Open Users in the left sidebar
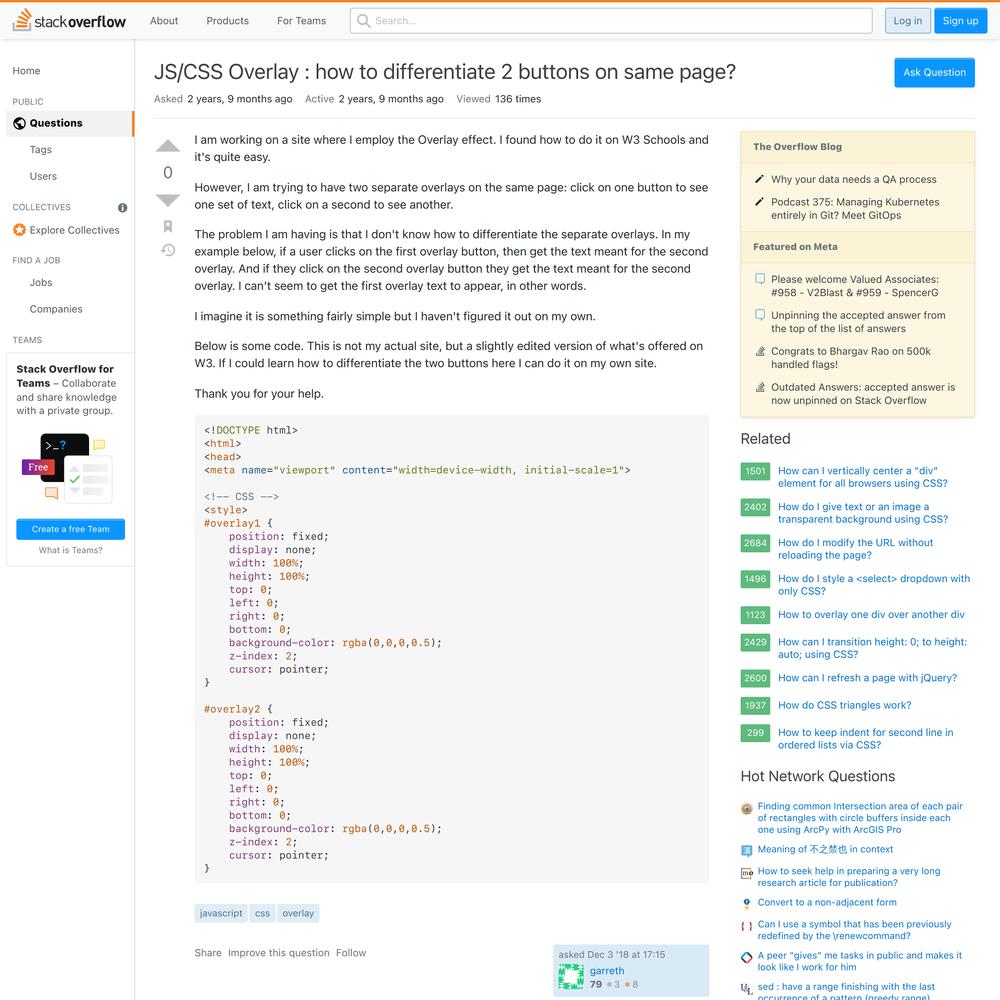 (43, 176)
